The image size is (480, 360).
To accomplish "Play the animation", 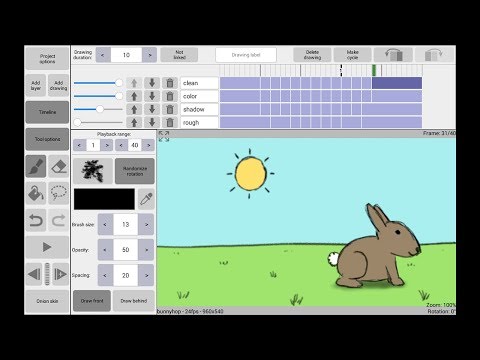I will tap(47, 247).
